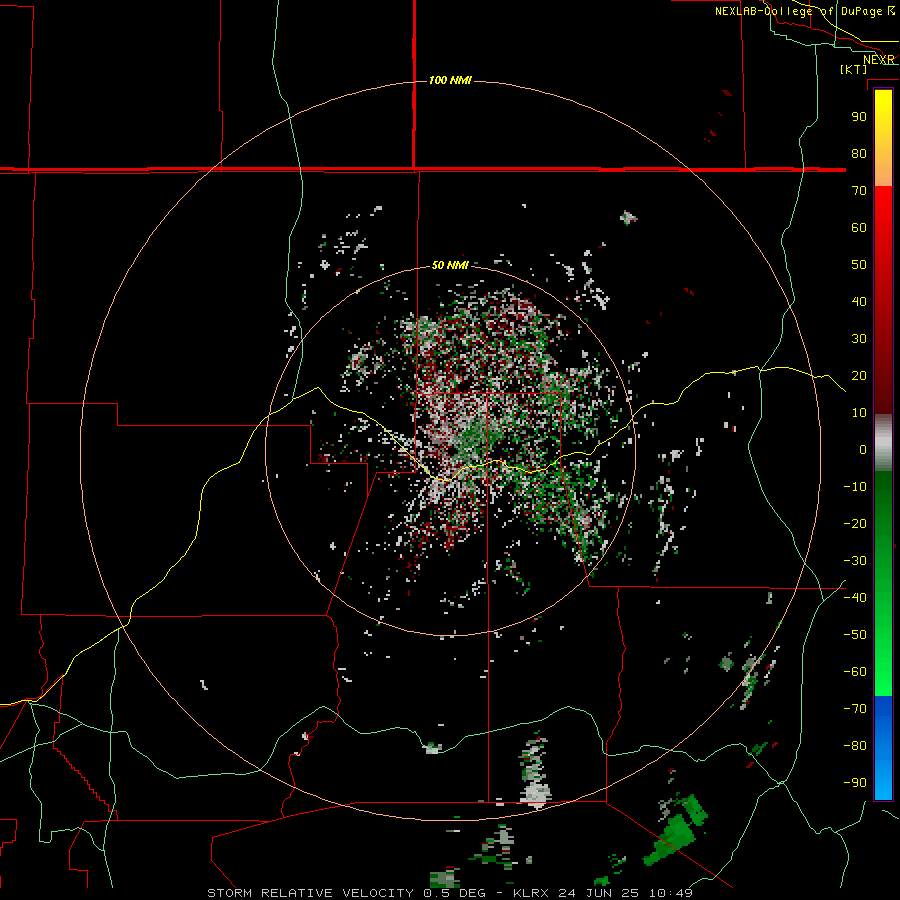900x900 pixels.
Task: Click the -90 scale label
Action: coord(855,782)
